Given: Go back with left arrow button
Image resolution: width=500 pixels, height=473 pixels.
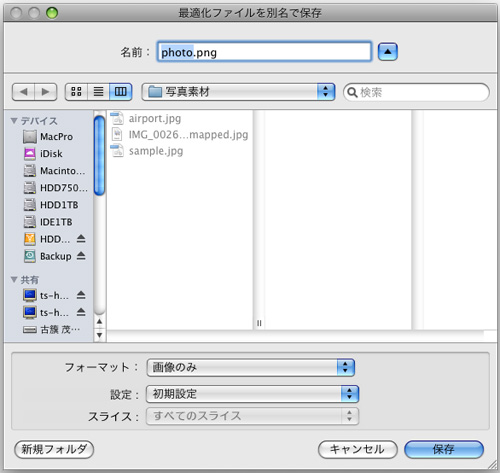Looking at the screenshot, I should point(23,92).
